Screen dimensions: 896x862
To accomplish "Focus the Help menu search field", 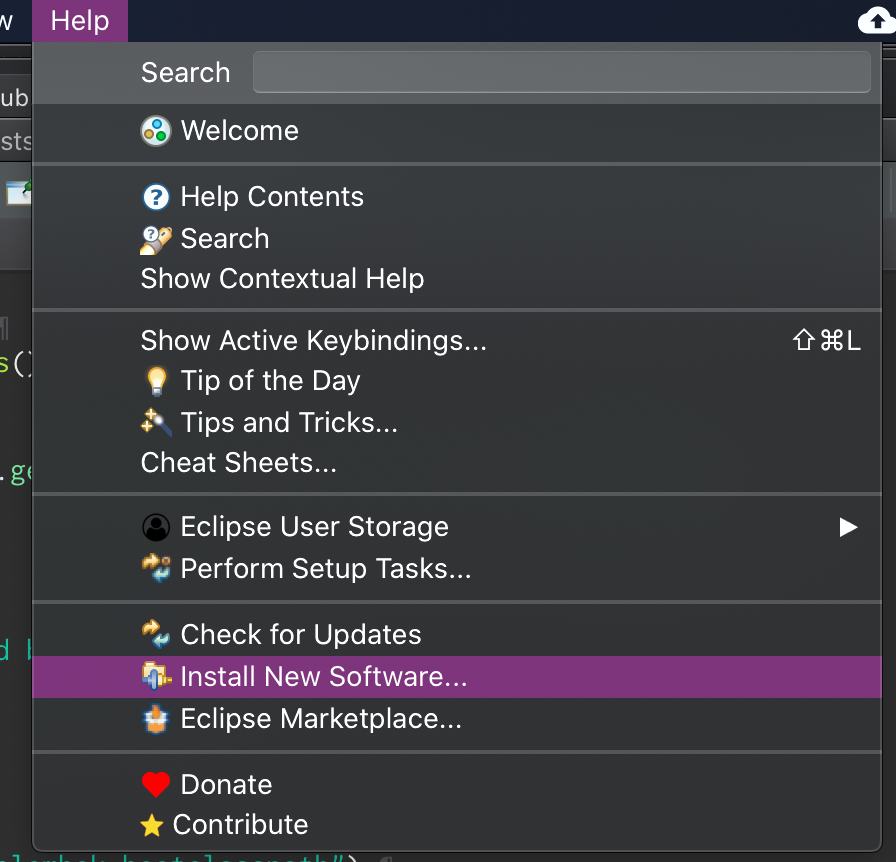I will click(562, 72).
